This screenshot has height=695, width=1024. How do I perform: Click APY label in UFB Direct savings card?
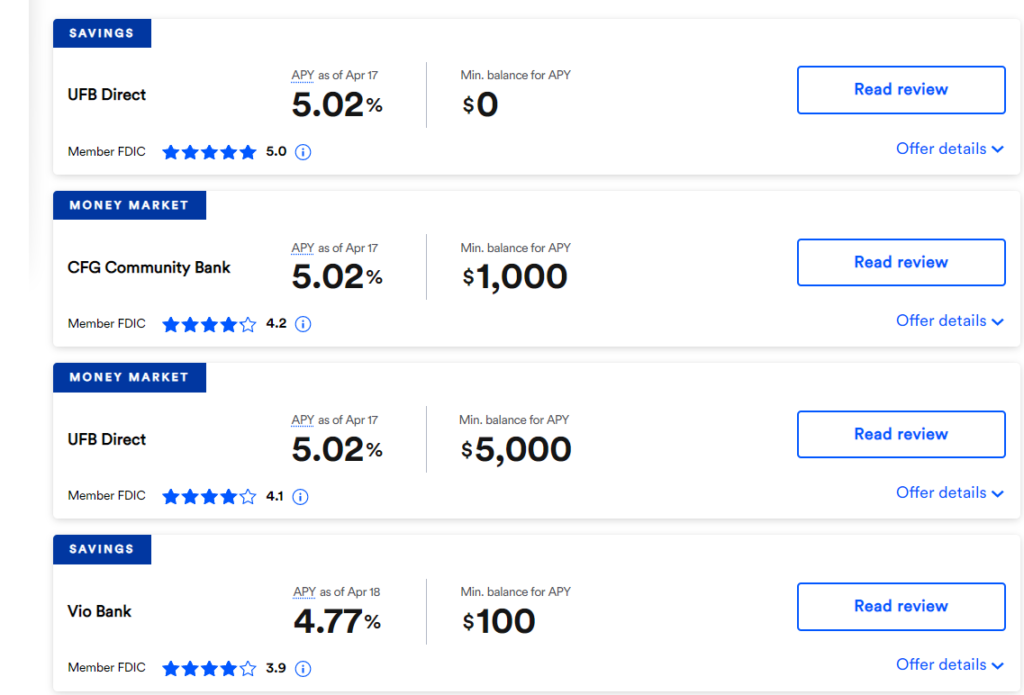pyautogui.click(x=302, y=75)
